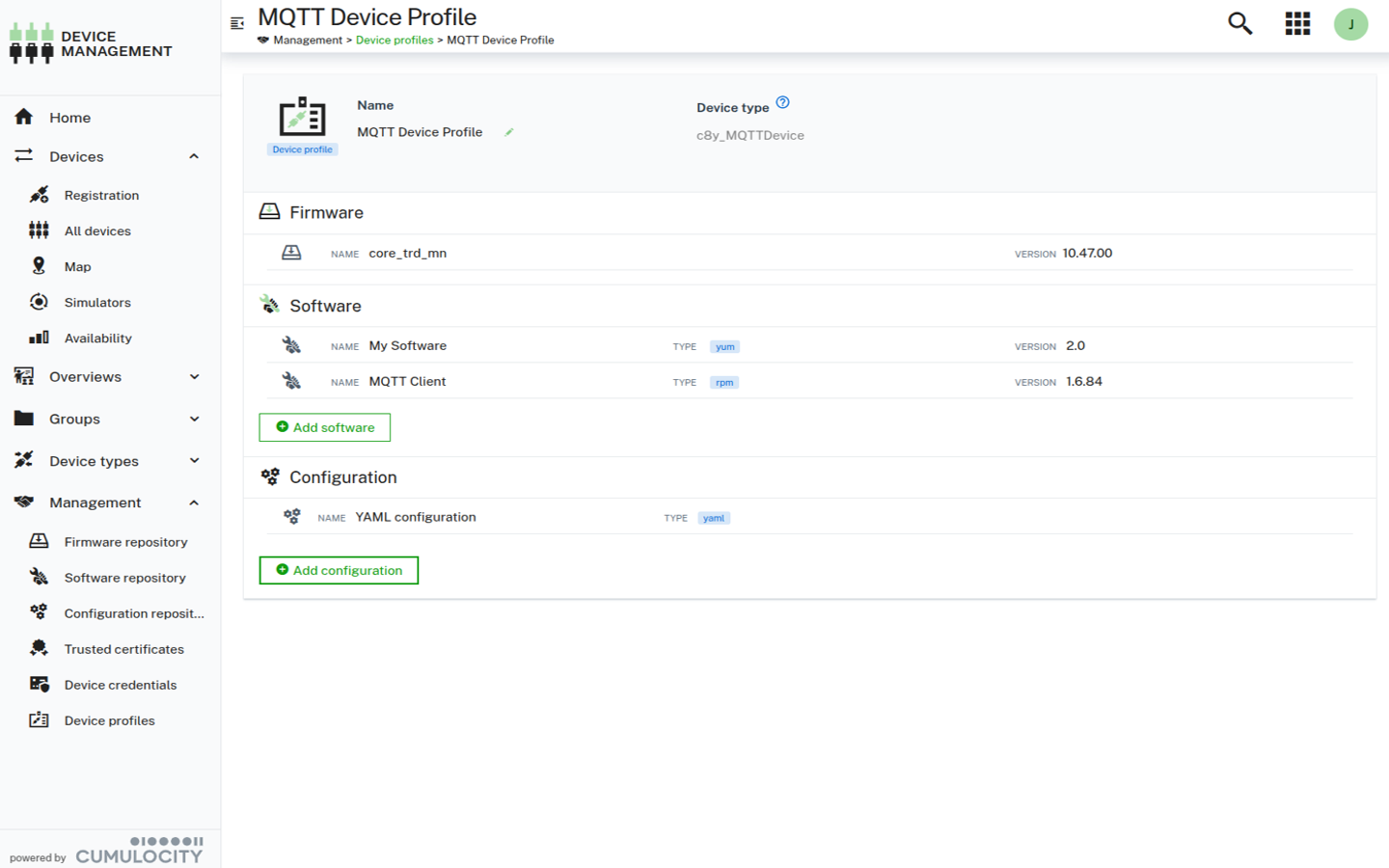Select the Availability icon in the sidebar
Viewport: 1389px width, 868px height.
[x=39, y=338]
